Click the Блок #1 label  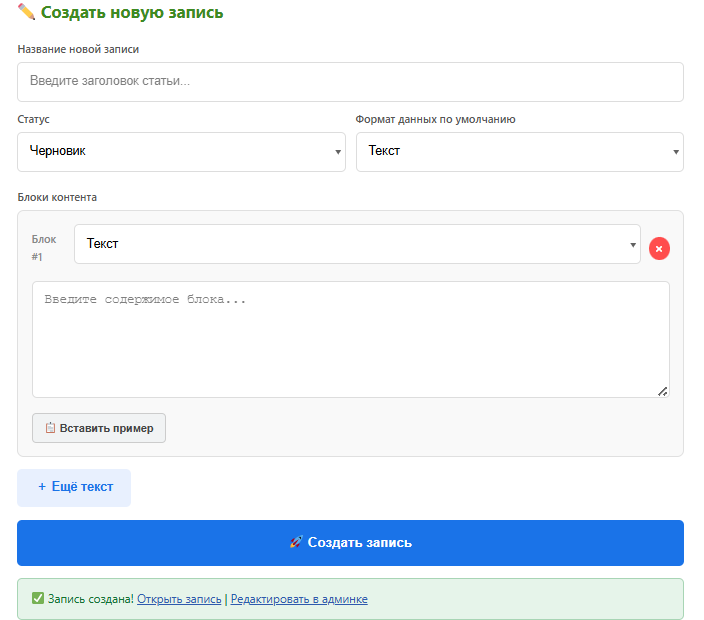(x=44, y=248)
